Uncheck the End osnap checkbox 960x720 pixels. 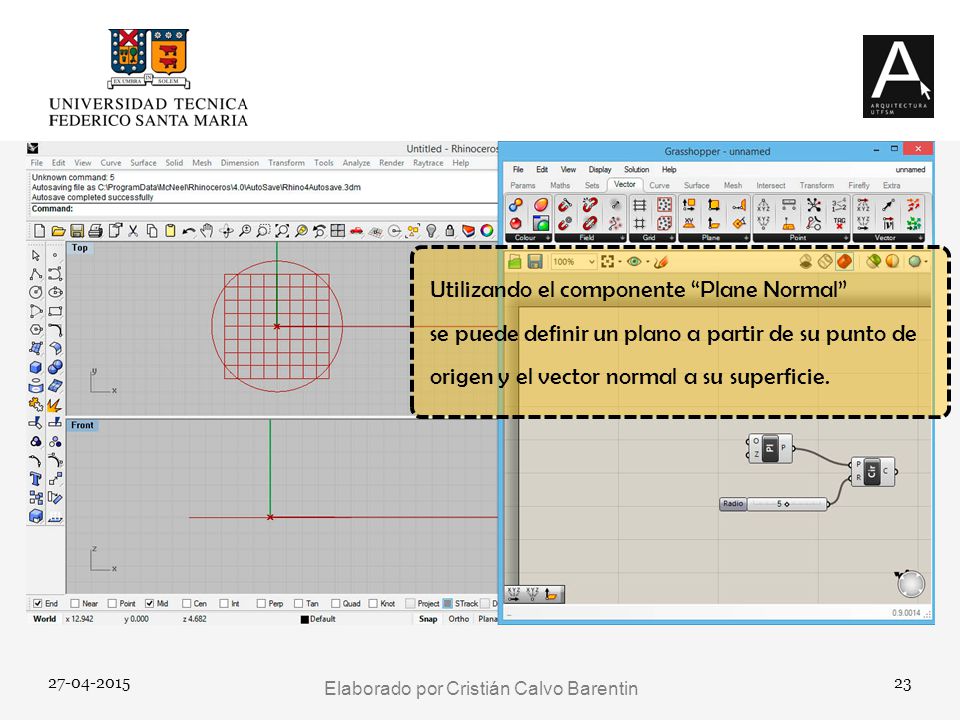(37, 603)
